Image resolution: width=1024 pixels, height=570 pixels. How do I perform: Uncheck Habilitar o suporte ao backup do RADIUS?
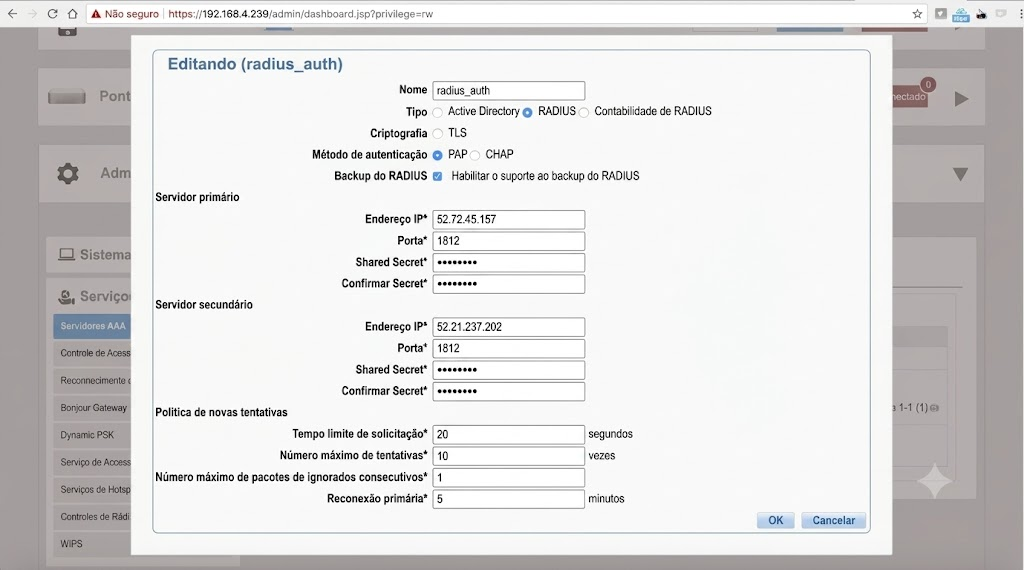pos(438,176)
